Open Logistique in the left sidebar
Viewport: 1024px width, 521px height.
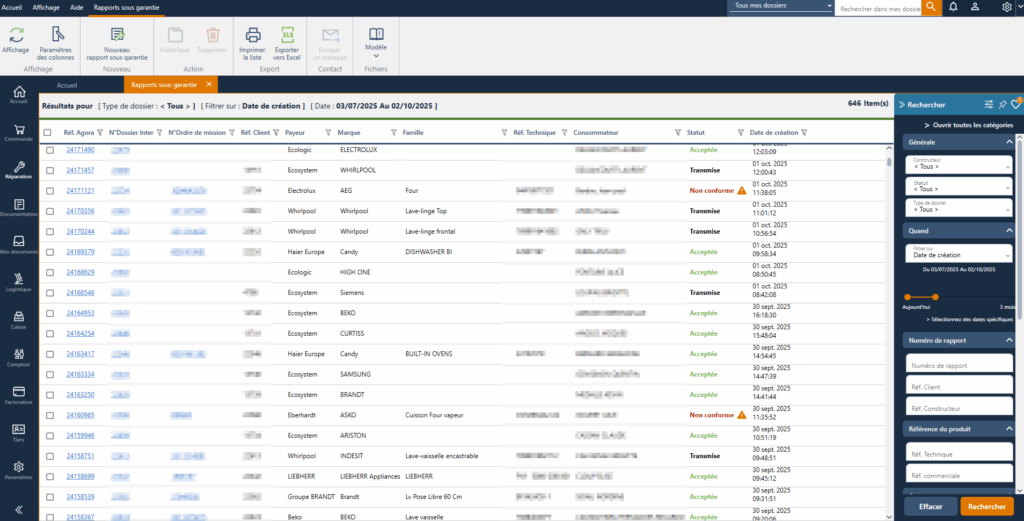point(19,280)
